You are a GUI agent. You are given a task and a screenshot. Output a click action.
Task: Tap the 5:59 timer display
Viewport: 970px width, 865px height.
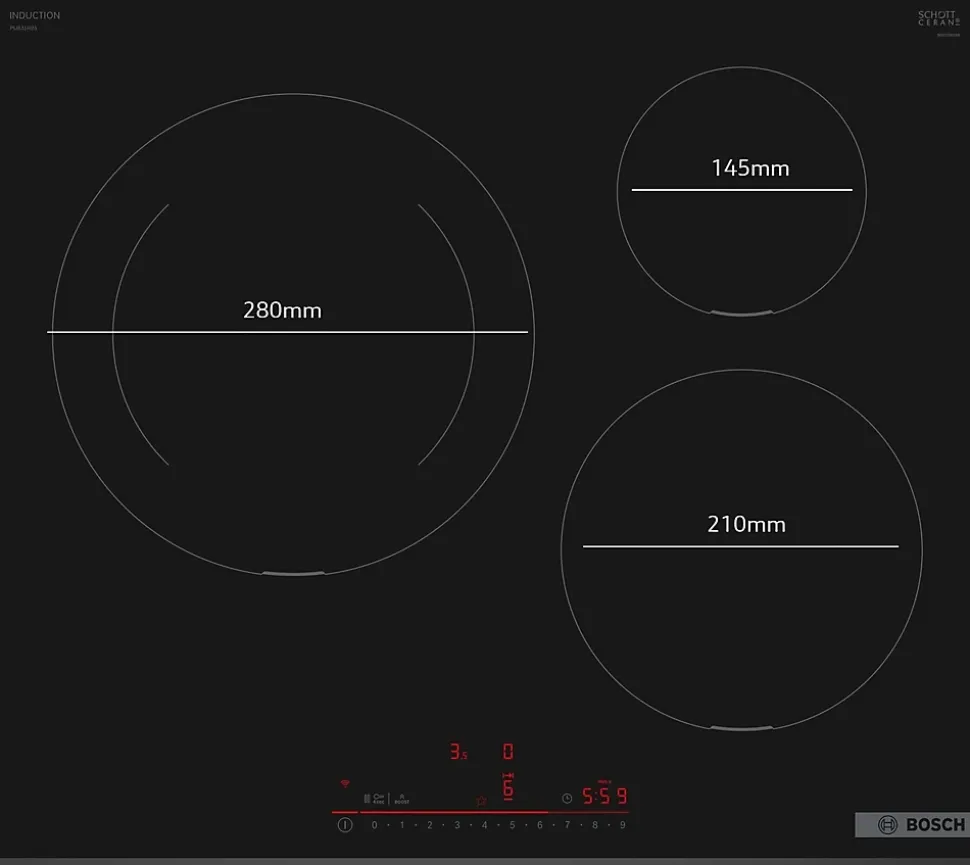click(x=604, y=797)
